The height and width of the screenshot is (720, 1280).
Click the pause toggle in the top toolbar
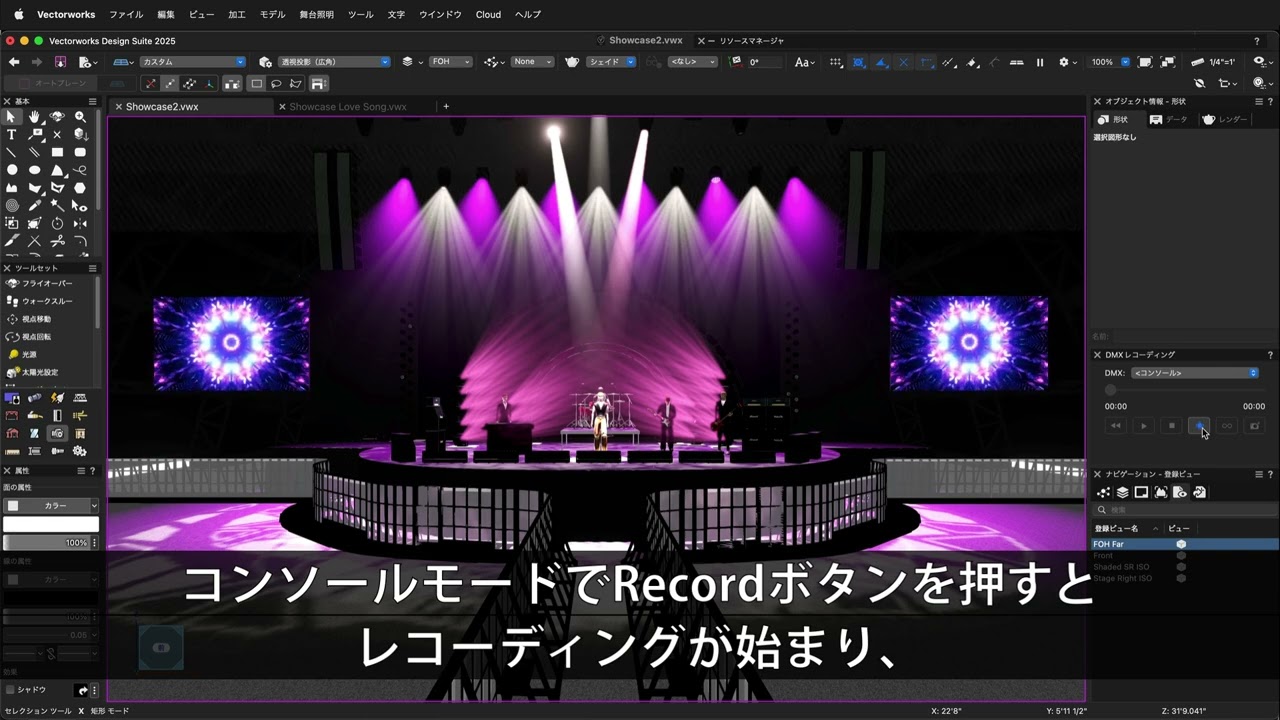1040,62
